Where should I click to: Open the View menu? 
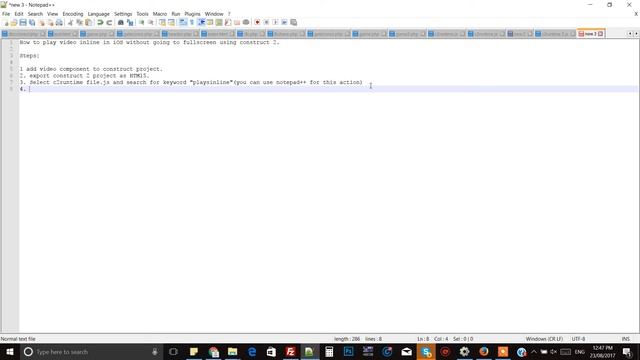point(52,14)
